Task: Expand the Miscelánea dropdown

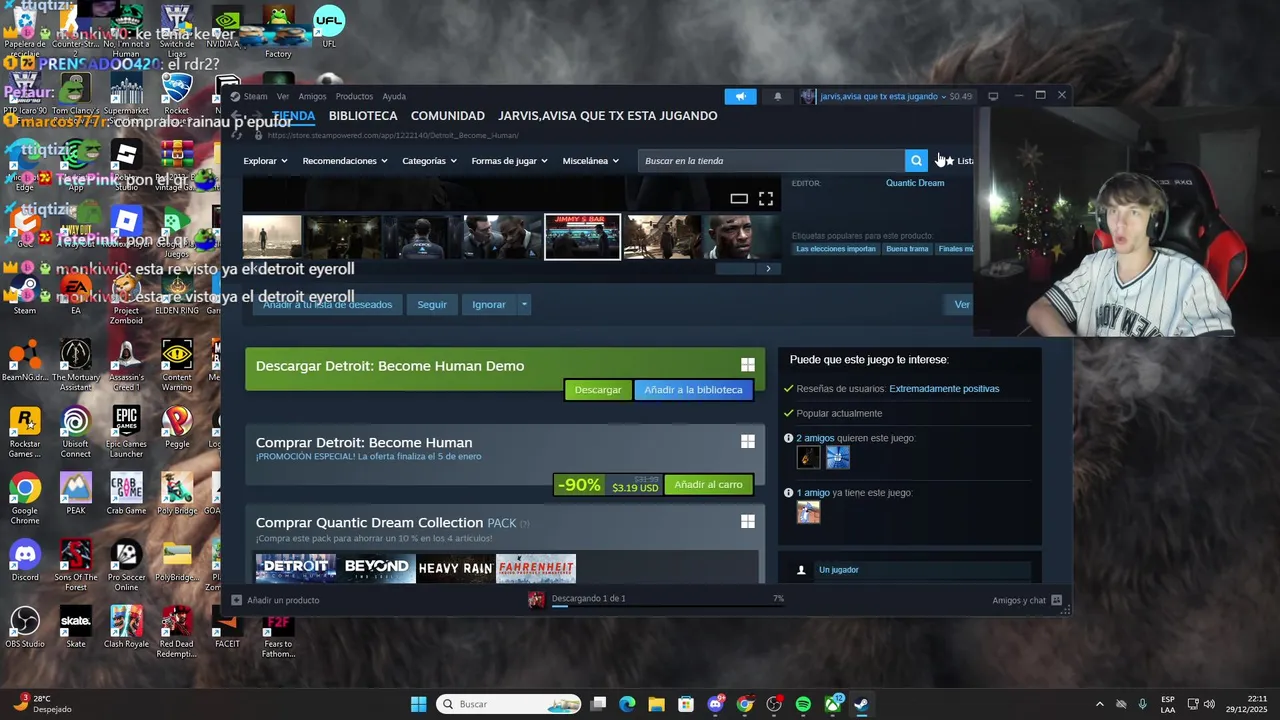Action: [x=590, y=161]
